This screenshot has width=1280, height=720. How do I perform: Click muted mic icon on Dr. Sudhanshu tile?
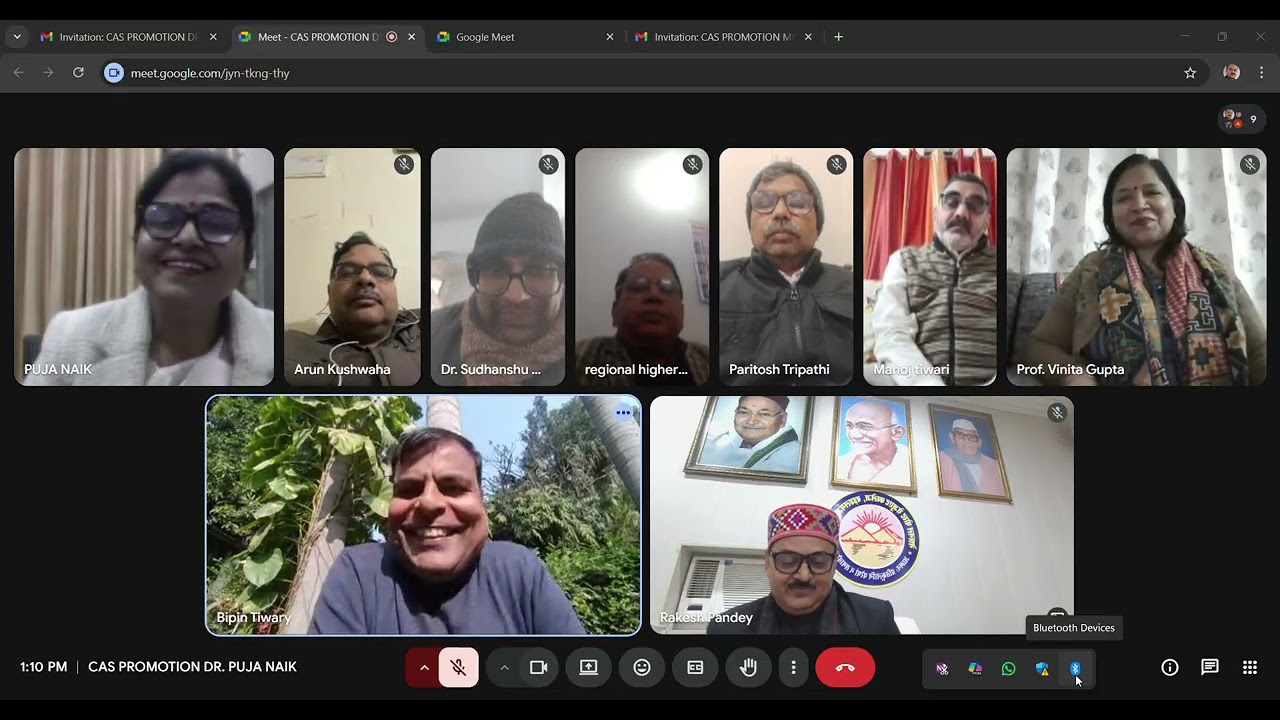tap(548, 164)
